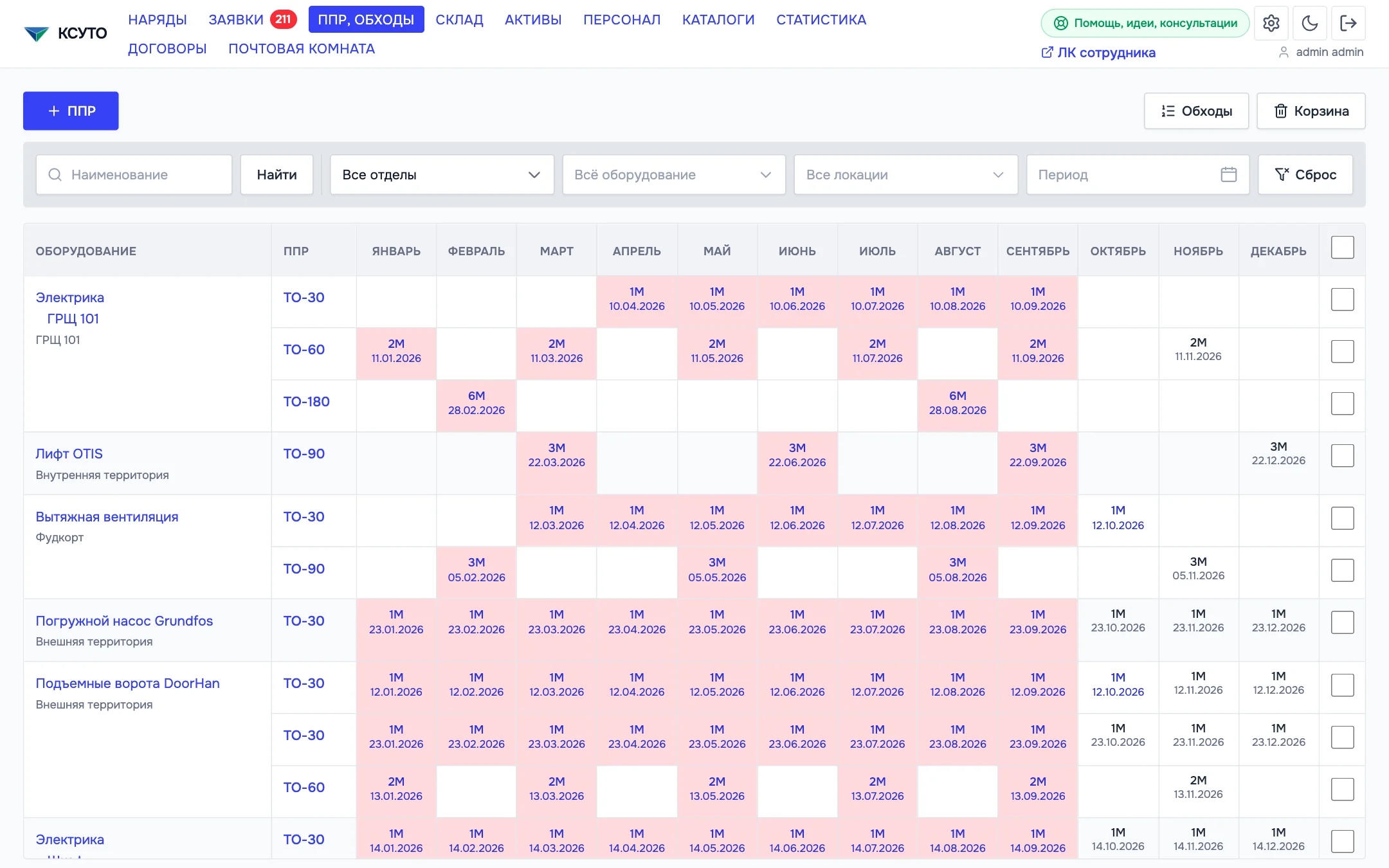1389x868 pixels.
Task: Check the select-all checkbox in table header
Action: (x=1342, y=248)
